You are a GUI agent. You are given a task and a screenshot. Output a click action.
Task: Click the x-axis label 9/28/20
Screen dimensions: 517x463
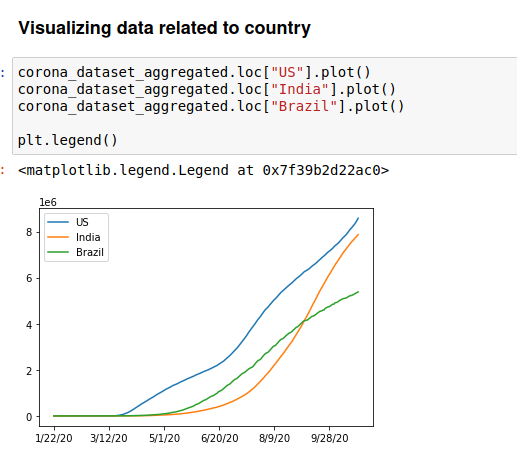coord(330,438)
